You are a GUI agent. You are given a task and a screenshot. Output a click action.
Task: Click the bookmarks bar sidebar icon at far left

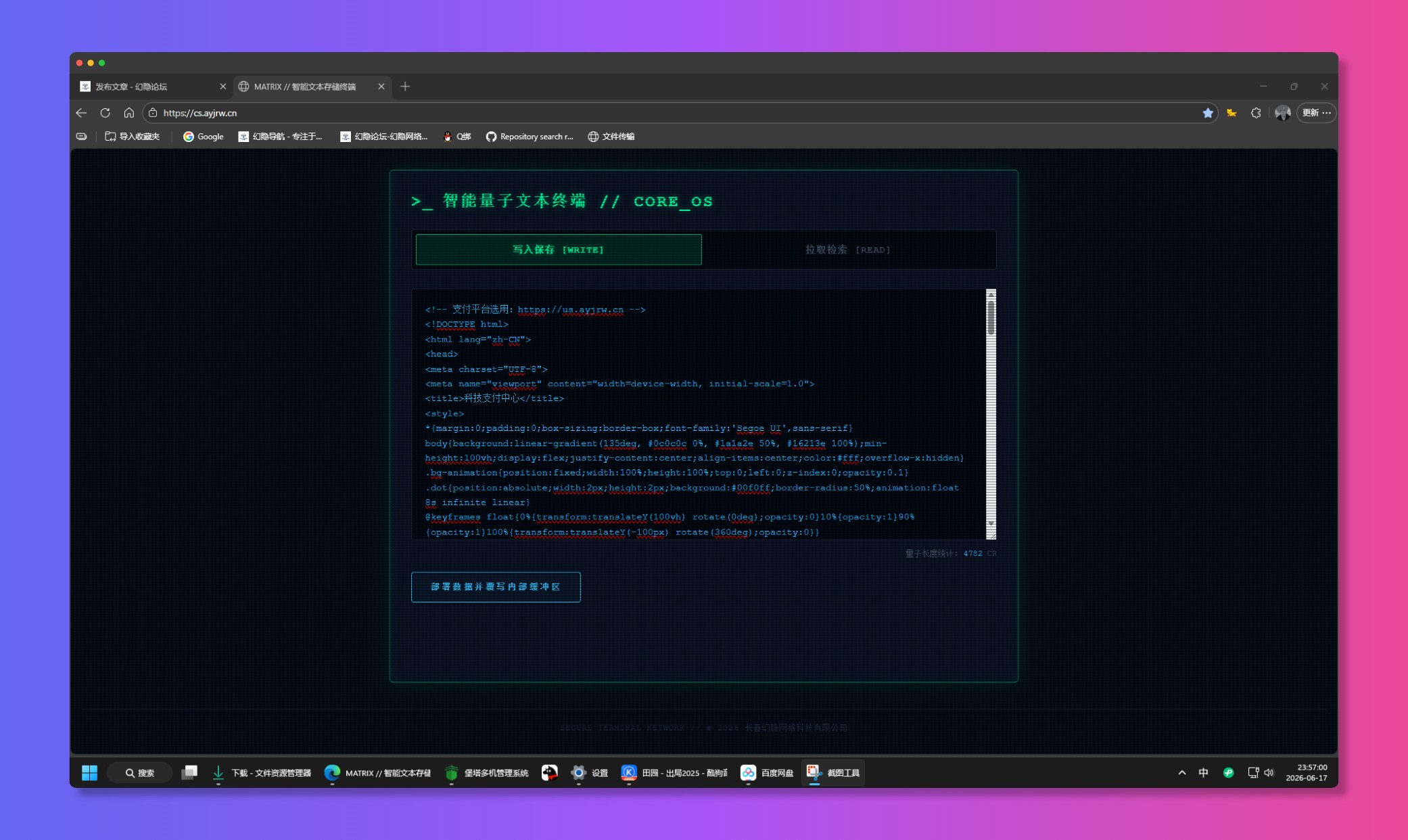point(82,137)
